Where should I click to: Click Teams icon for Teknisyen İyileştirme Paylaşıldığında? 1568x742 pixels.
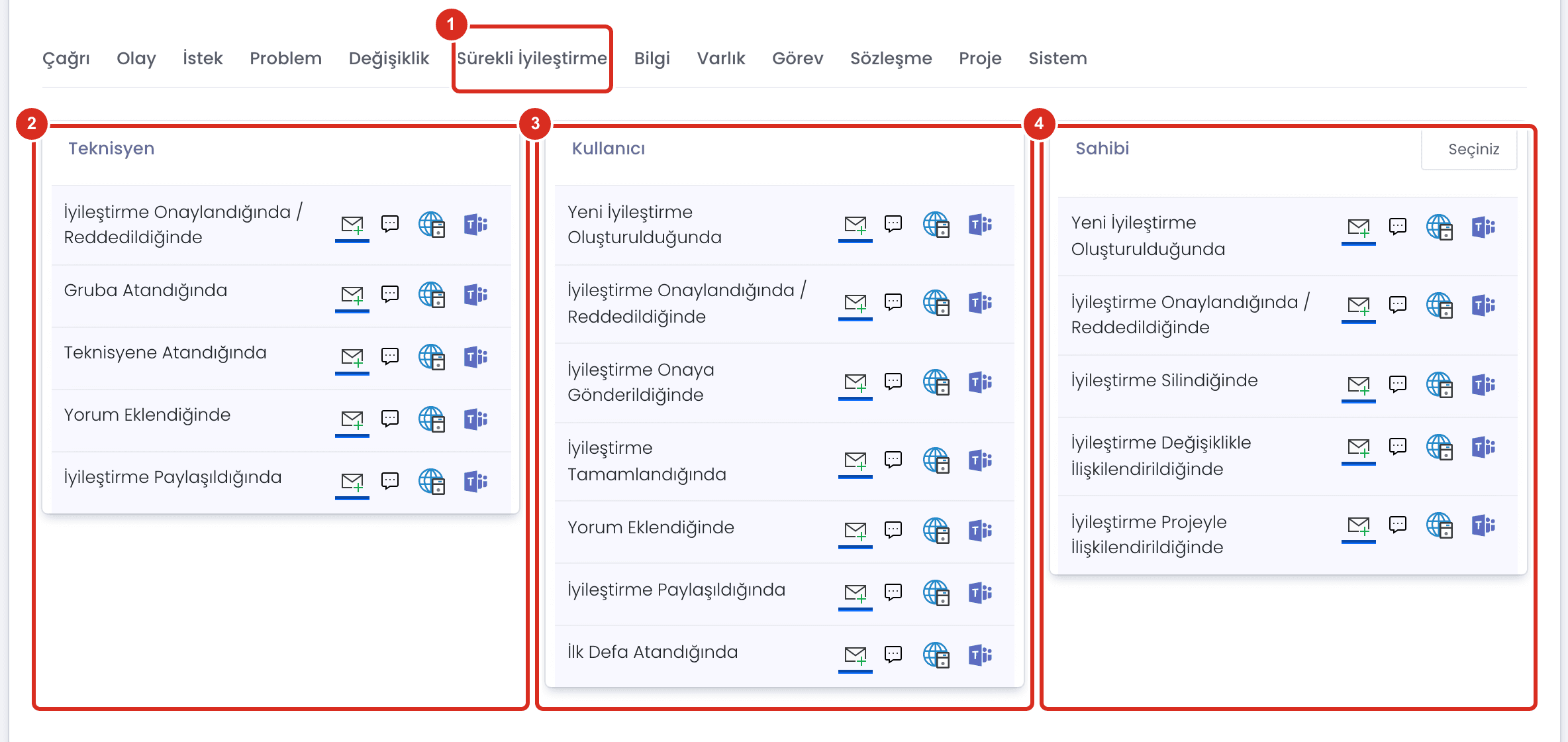475,482
